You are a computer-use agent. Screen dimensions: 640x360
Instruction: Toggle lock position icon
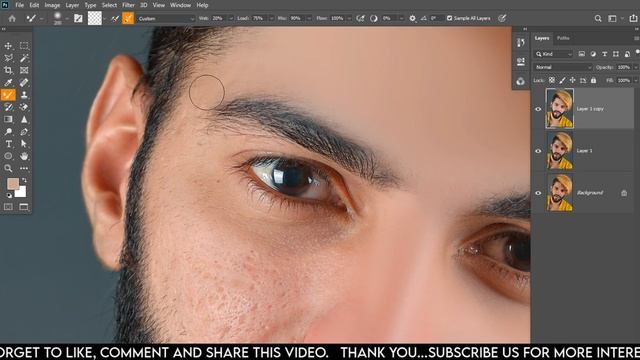point(573,80)
